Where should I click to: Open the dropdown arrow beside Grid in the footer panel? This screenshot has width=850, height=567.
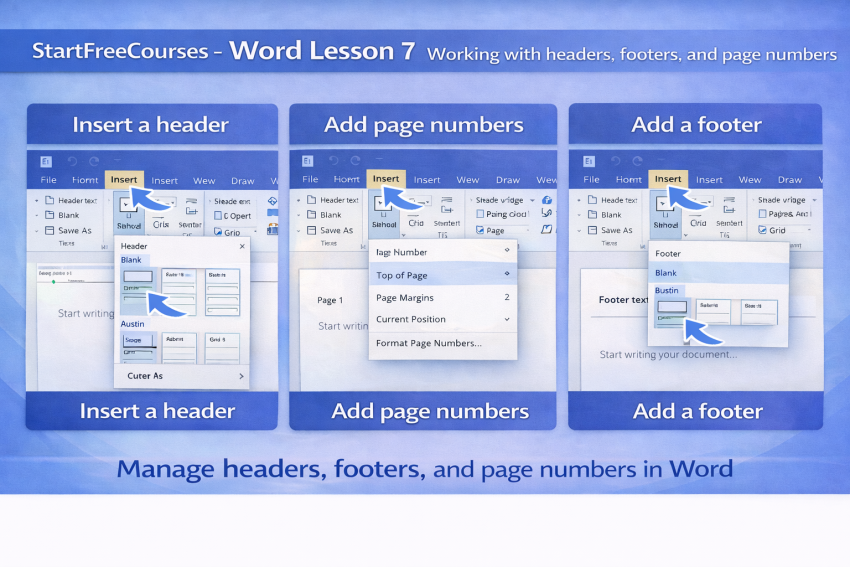point(809,230)
